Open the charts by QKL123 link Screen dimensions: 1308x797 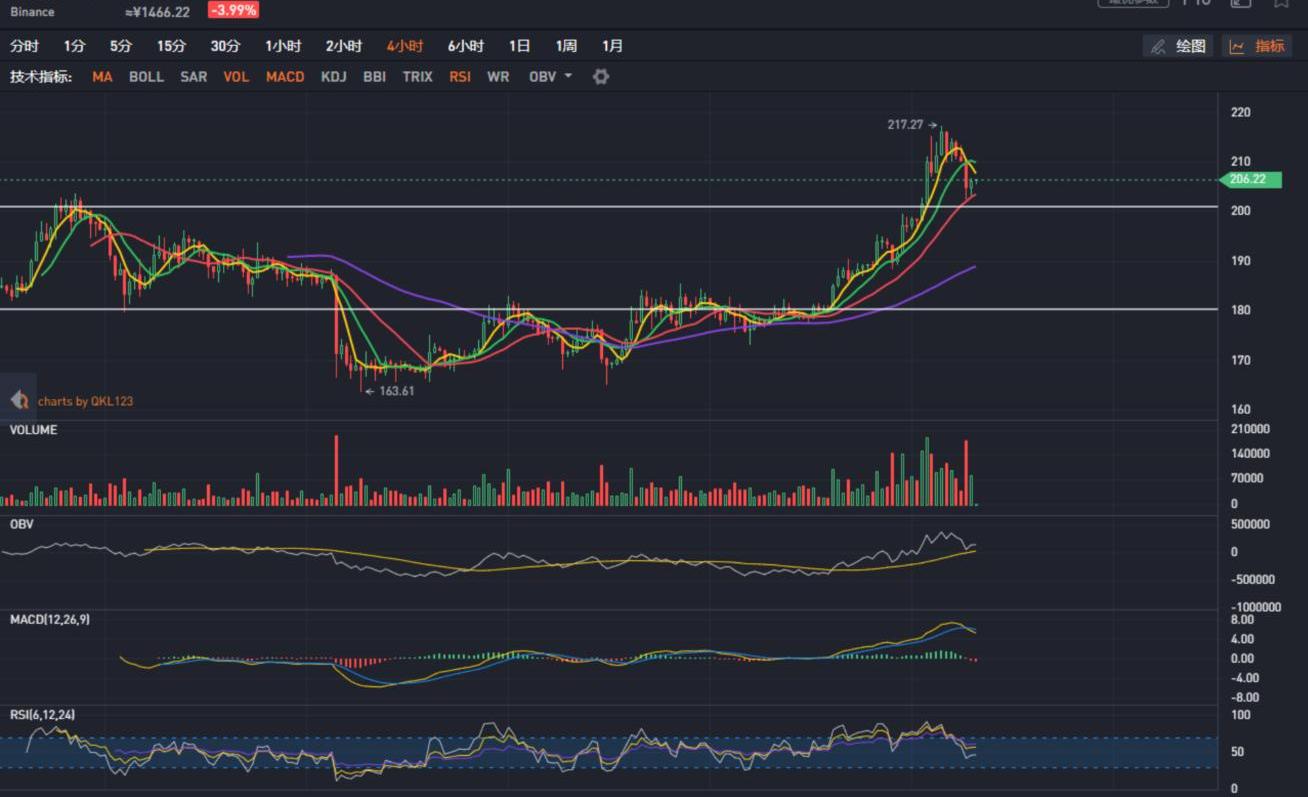click(x=85, y=401)
